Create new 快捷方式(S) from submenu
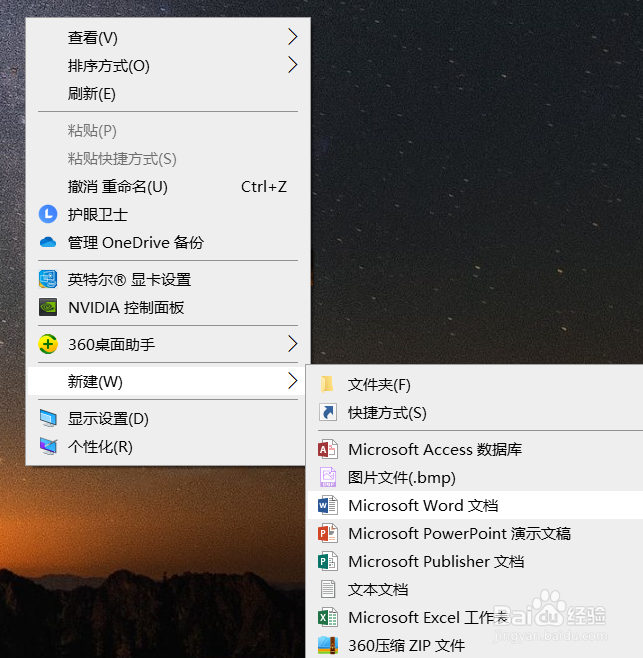The image size is (643, 658). pos(476,413)
